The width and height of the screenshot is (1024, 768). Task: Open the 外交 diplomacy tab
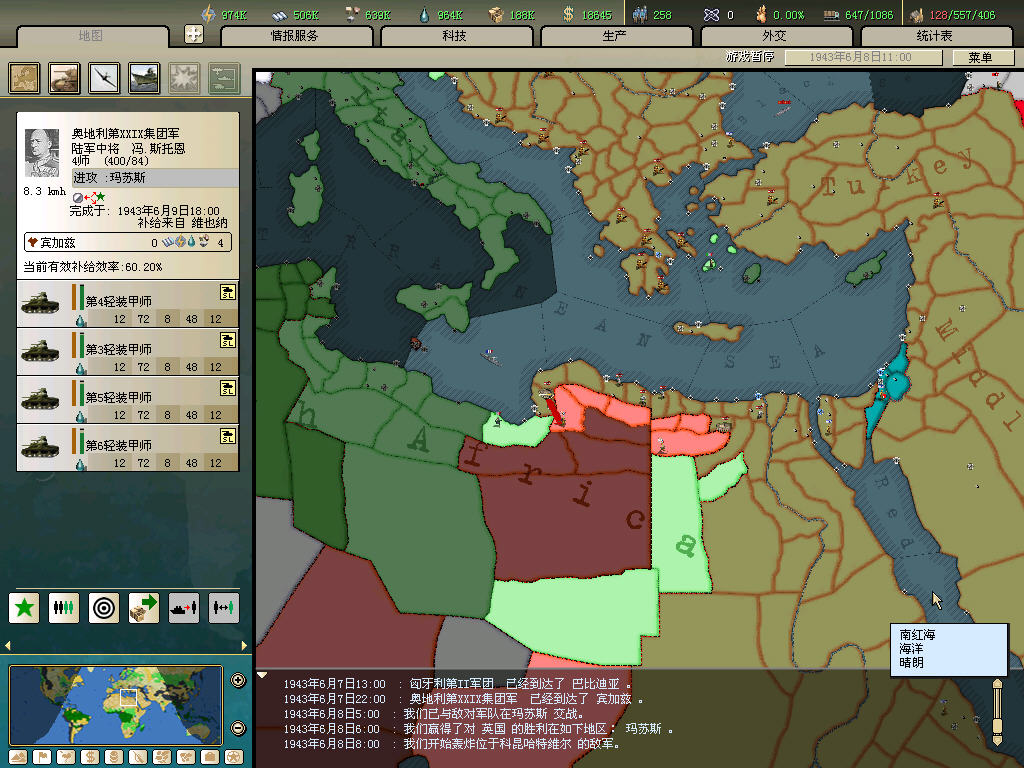coord(774,36)
